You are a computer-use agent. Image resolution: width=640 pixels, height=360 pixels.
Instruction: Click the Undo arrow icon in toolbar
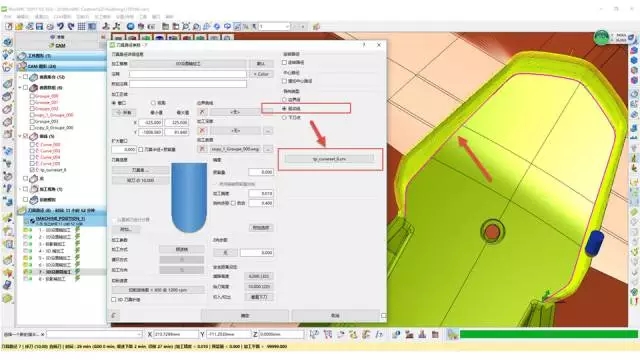tap(60, 27)
